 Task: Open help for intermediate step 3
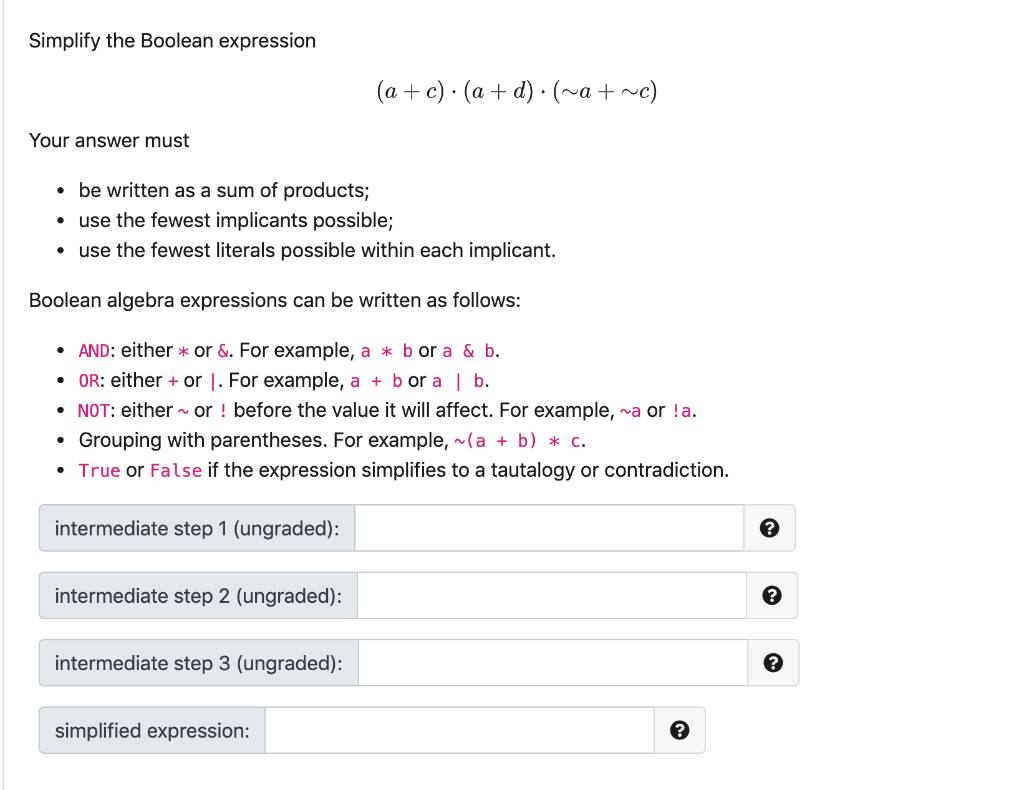coord(771,662)
